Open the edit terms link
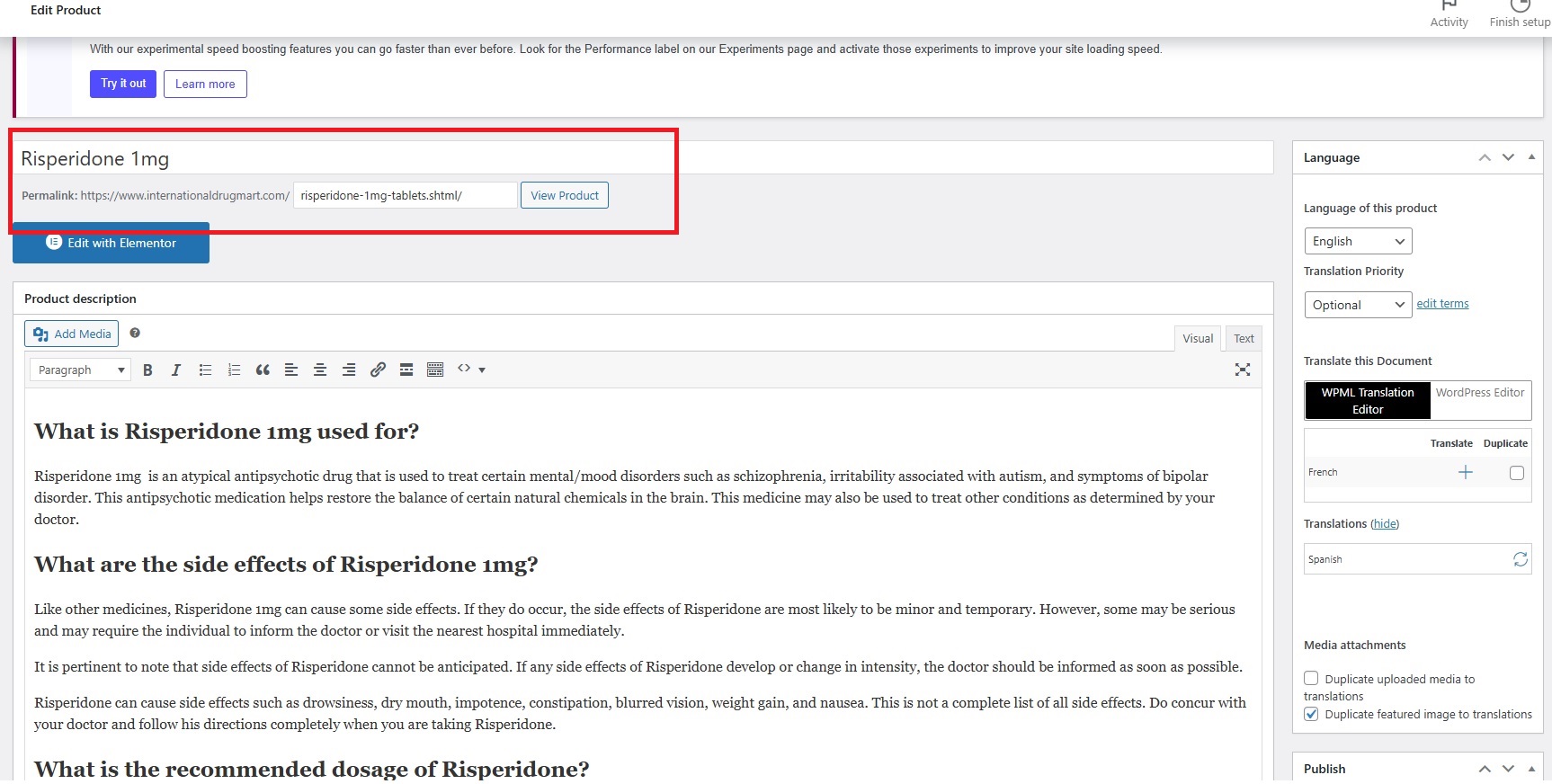Viewport: 1552px width, 784px height. click(1442, 304)
